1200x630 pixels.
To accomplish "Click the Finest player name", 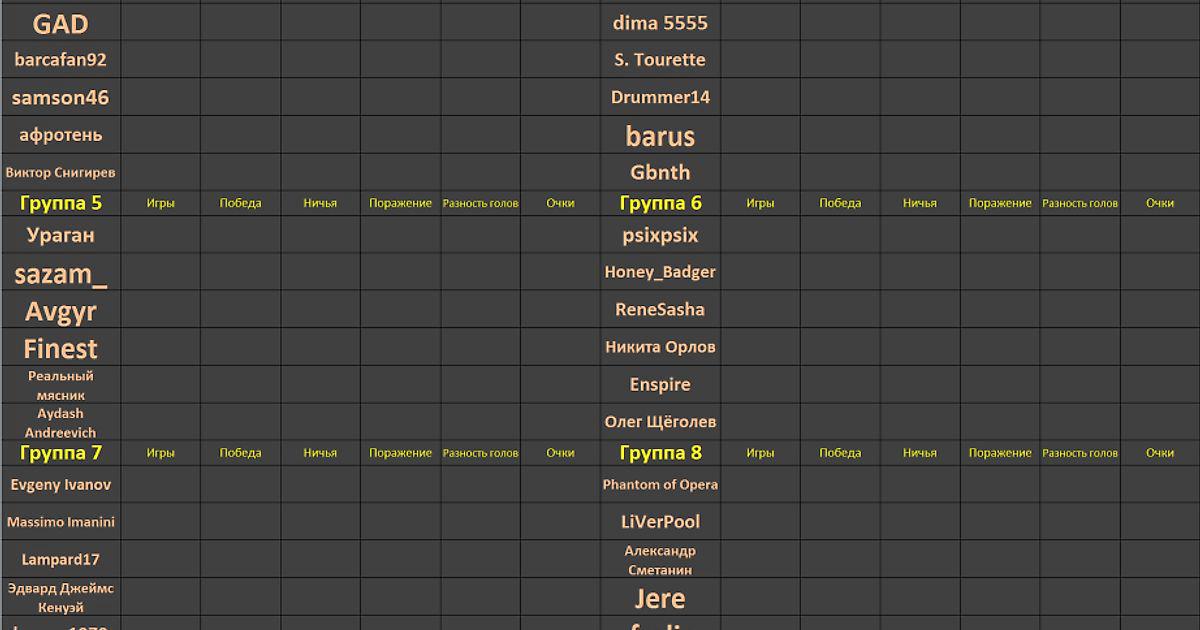I will click(x=60, y=348).
